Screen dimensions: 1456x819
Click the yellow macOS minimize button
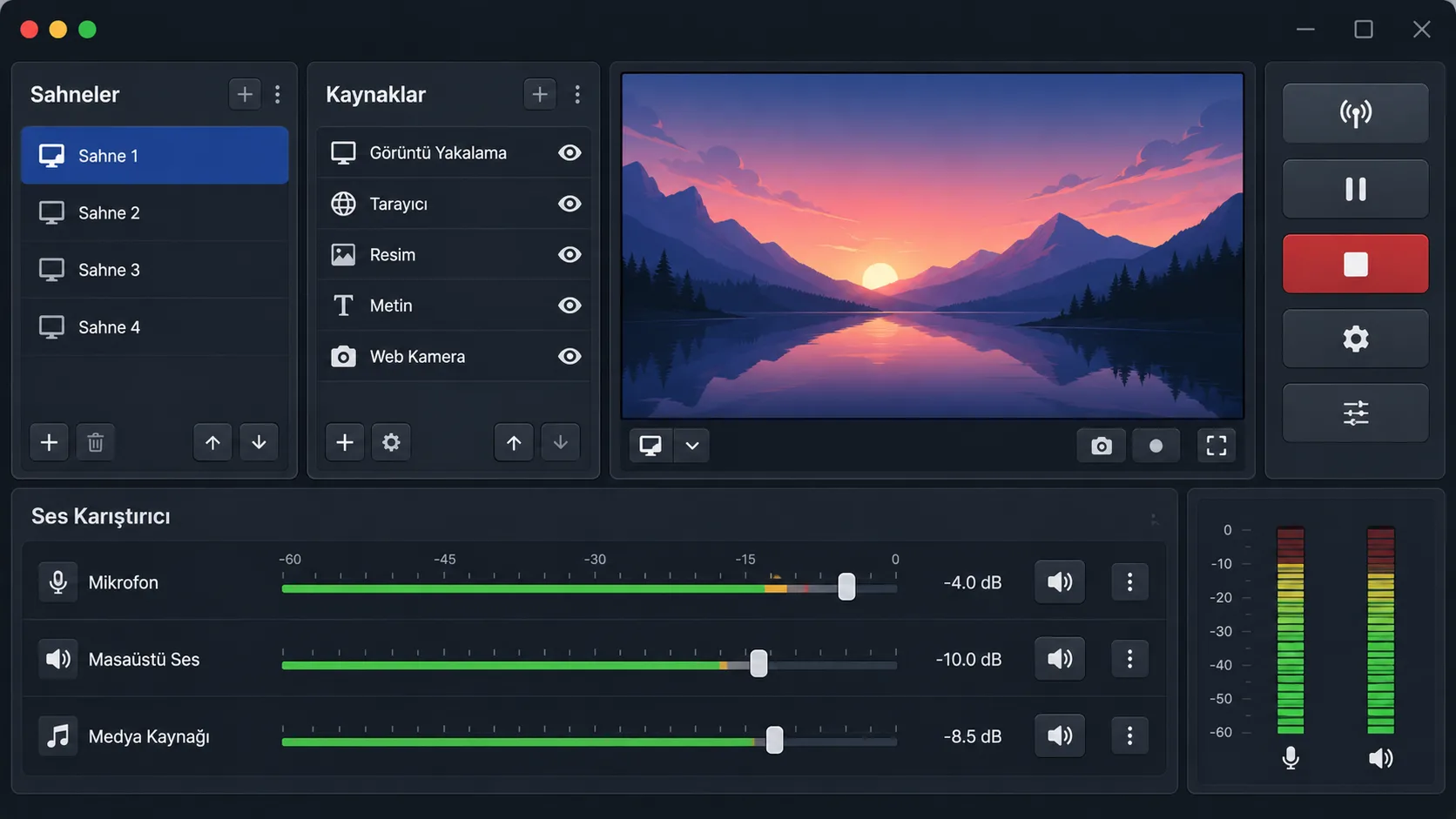58,30
